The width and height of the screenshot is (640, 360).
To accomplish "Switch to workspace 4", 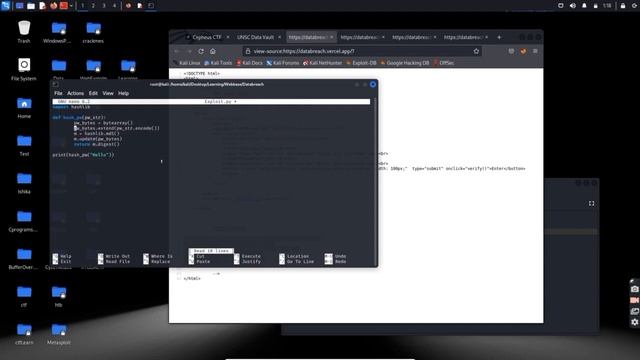I will point(114,6).
